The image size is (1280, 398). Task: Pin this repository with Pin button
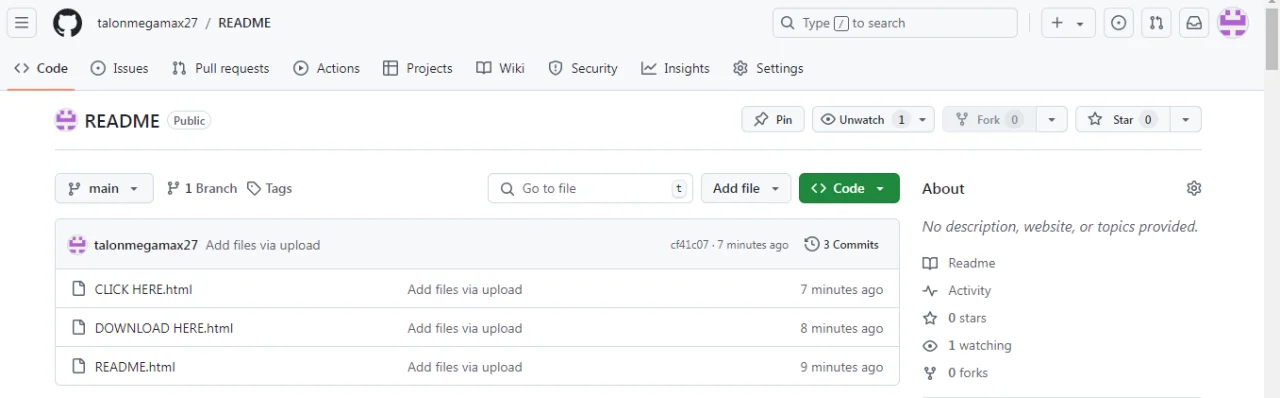[772, 119]
